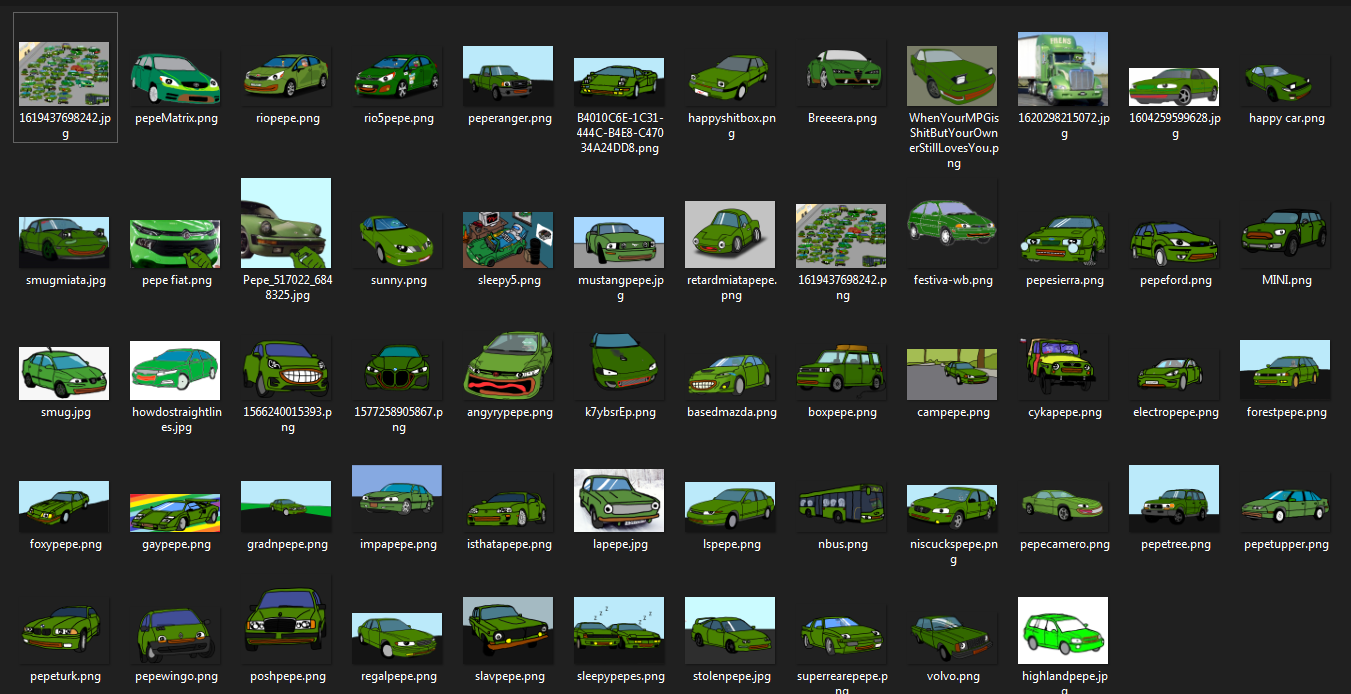Click file name impapepe.png

397,545
